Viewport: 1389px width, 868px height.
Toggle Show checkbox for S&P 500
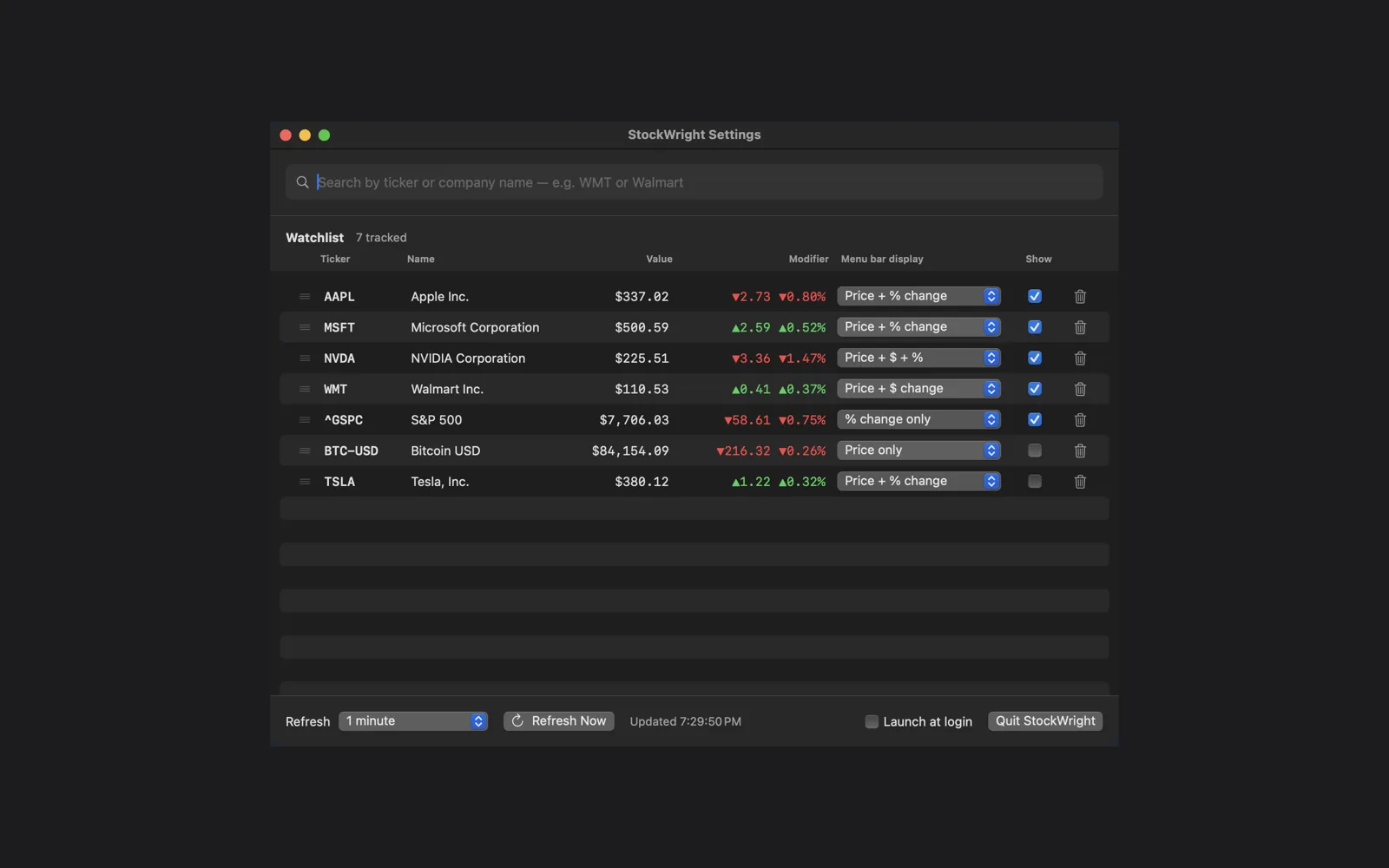[1035, 419]
